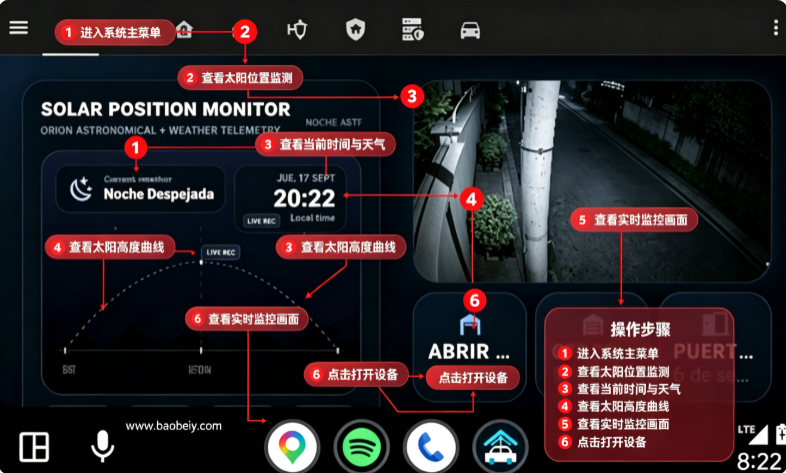Screen dimensions: 786x473
Task: Click the LTE signal indicator
Action: pyautogui.click(x=753, y=434)
